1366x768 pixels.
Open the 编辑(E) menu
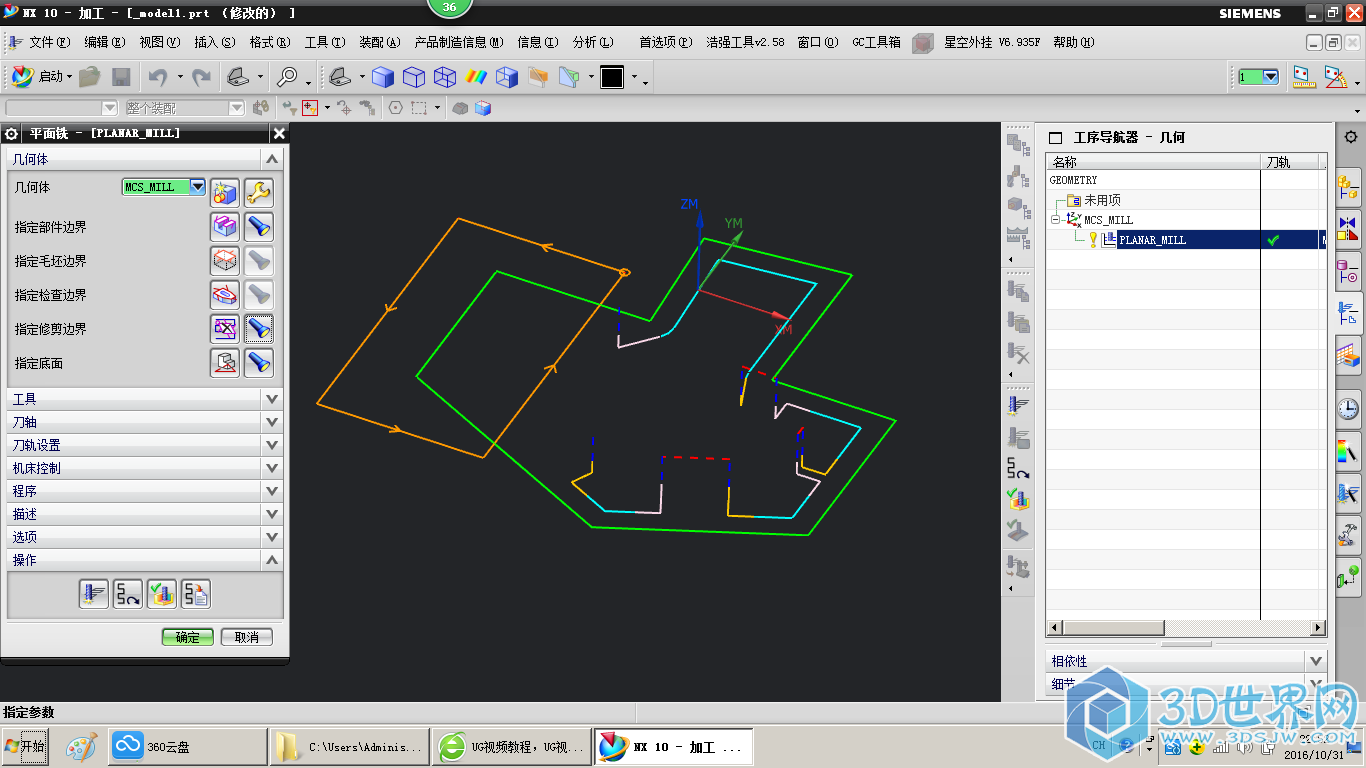tap(104, 42)
